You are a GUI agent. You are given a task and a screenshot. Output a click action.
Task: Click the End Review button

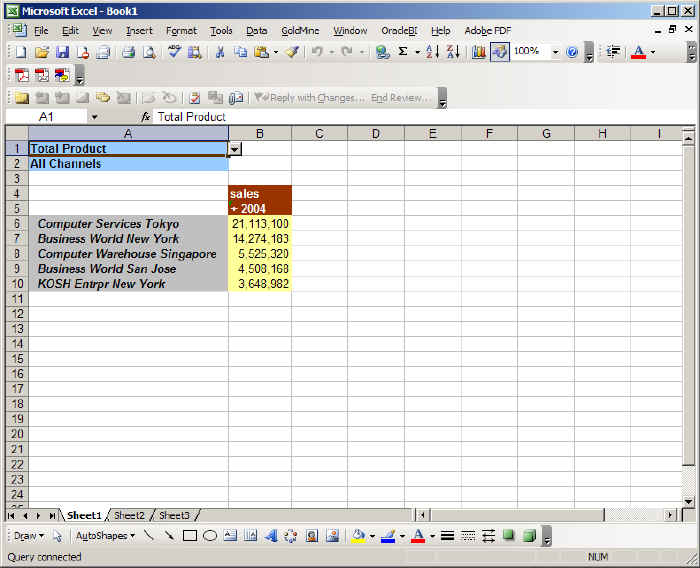tap(400, 98)
